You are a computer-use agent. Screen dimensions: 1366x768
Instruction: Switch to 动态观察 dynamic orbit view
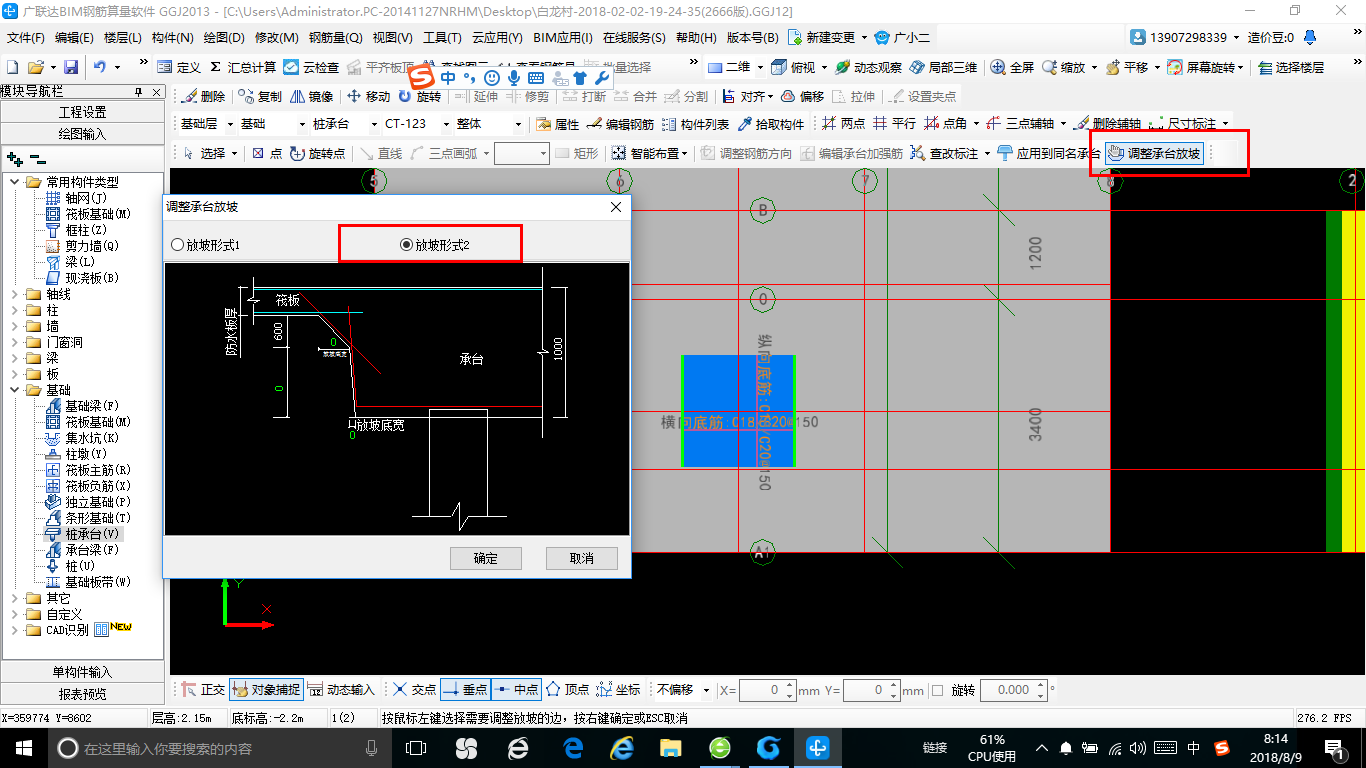(x=868, y=67)
